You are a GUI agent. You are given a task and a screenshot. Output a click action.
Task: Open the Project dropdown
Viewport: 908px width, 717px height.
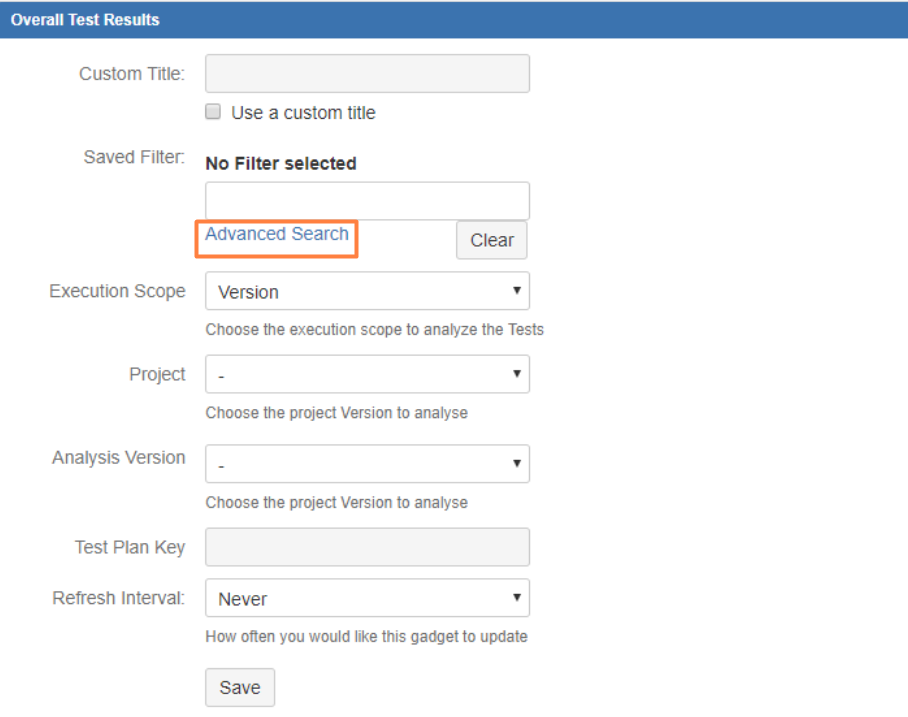point(367,375)
